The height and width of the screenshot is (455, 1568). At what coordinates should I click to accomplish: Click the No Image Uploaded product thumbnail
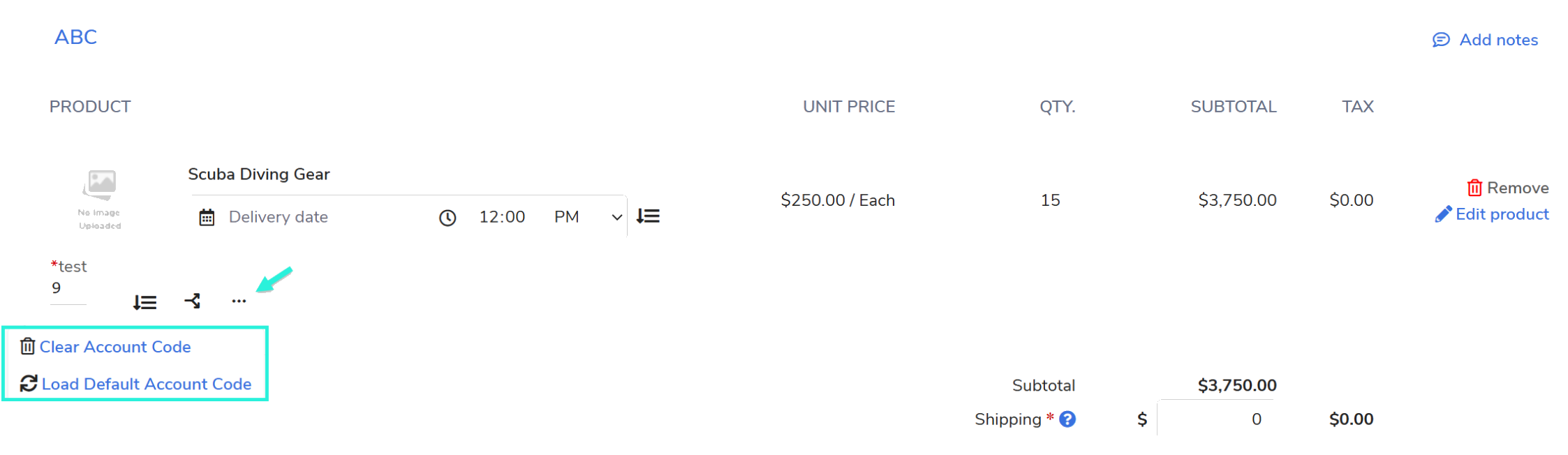pyautogui.click(x=101, y=197)
